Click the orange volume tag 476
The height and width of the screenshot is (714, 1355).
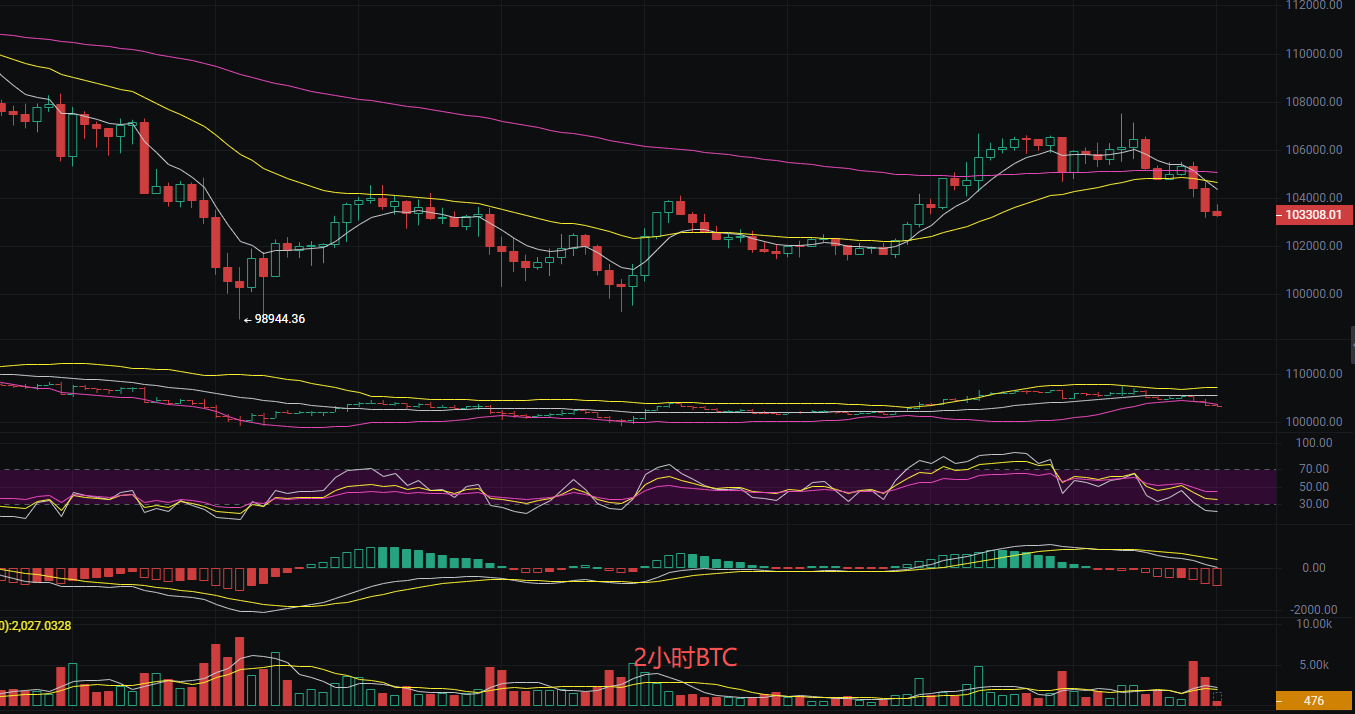[x=1314, y=701]
